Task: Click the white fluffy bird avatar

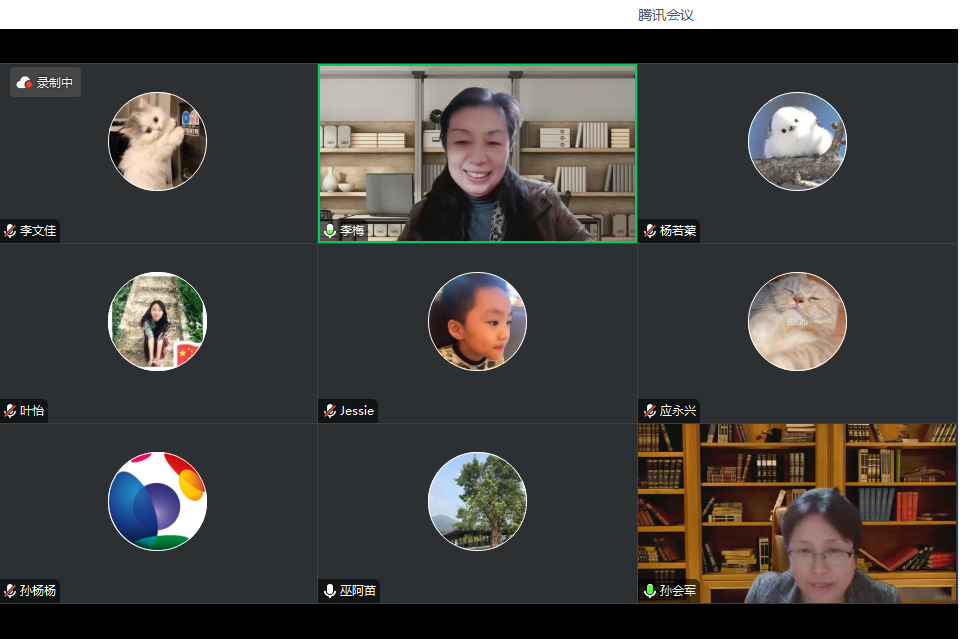Action: 797,141
